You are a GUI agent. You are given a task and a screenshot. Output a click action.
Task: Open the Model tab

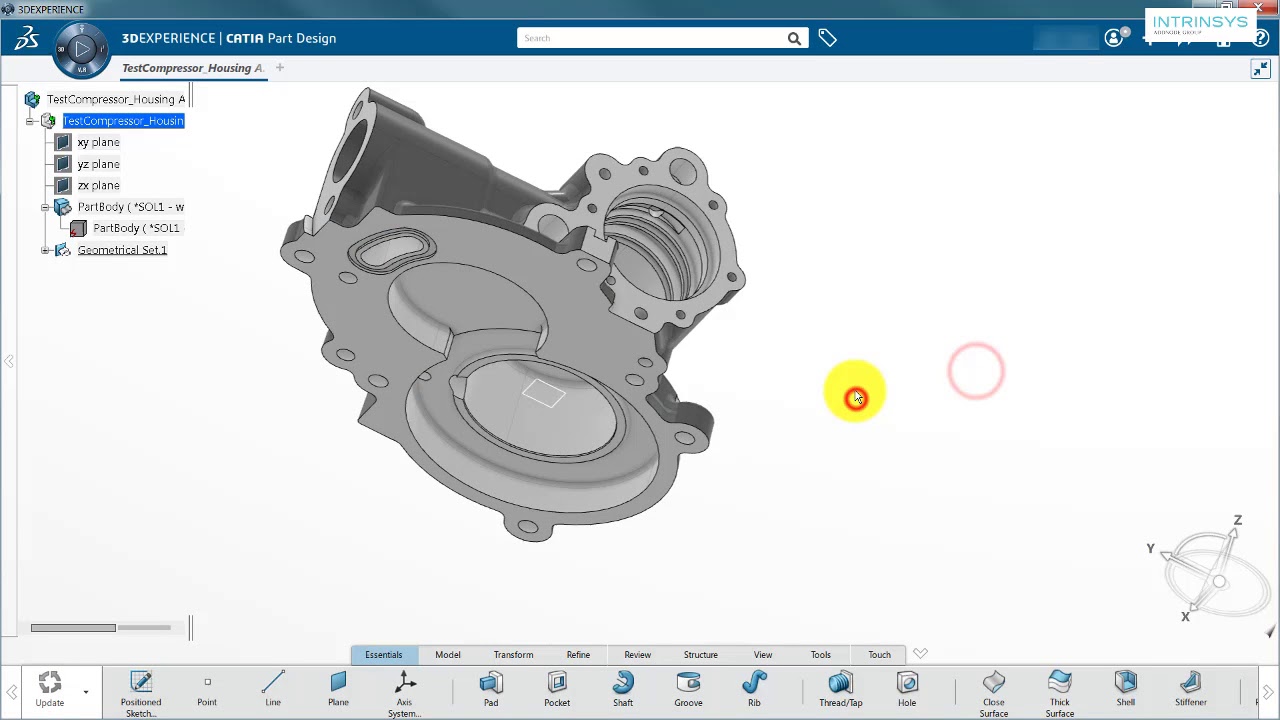click(448, 655)
